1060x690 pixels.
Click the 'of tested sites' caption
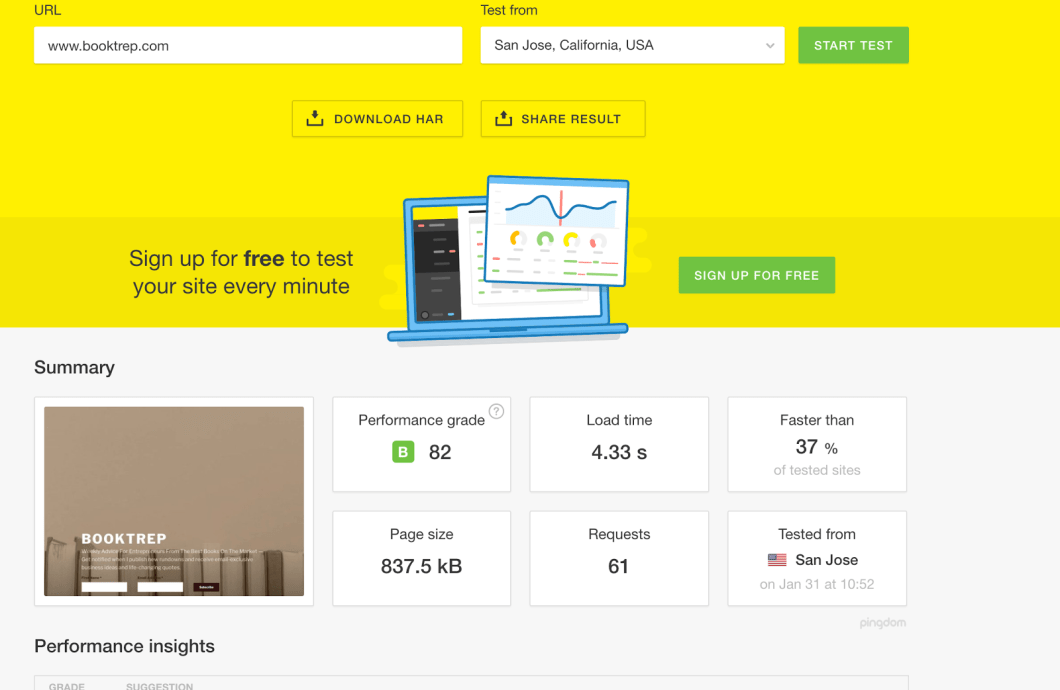[x=817, y=470]
